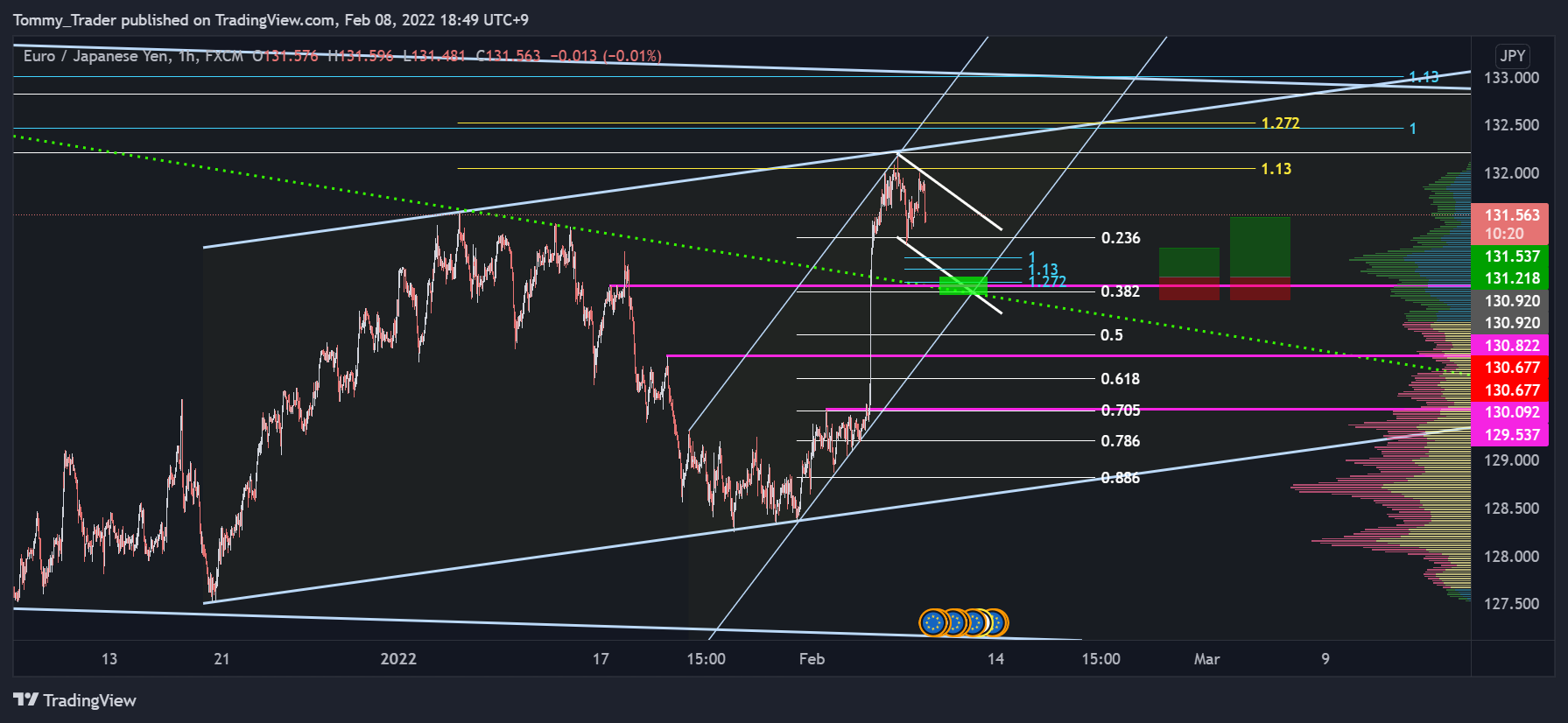Screen dimensions: 1568x723
Task: Click the current price tag 131.563
Action: pyautogui.click(x=1511, y=215)
